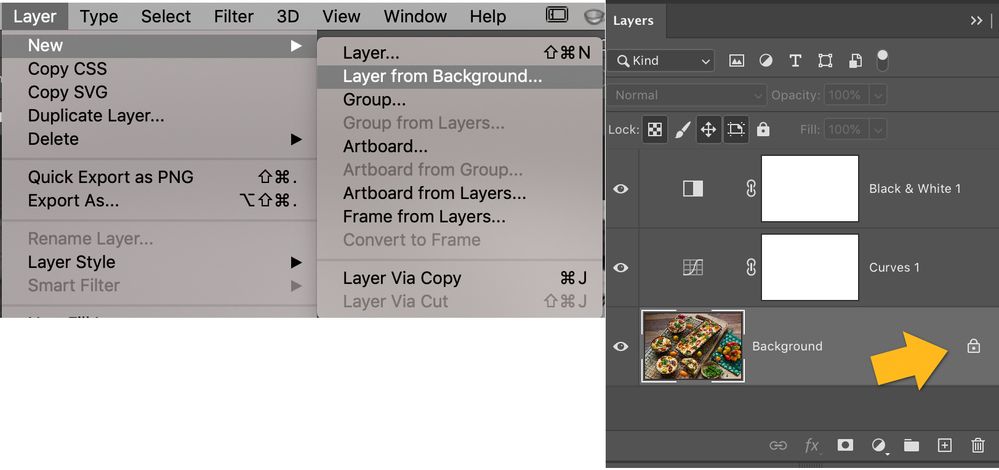The image size is (999, 470).
Task: Click mask link icon on Curves 1
Action: [751, 267]
